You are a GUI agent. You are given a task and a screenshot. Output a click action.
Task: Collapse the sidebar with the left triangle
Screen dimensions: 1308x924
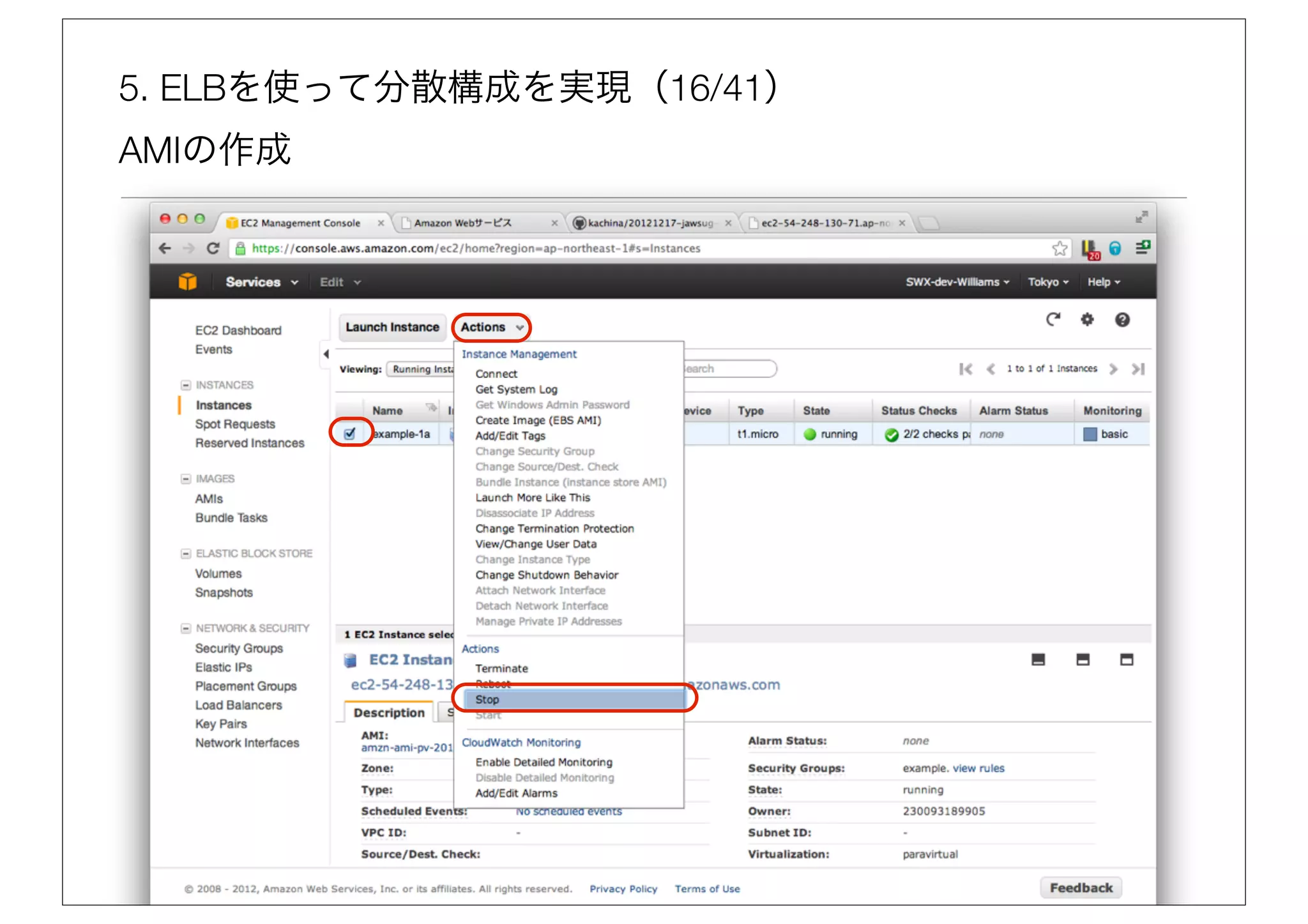326,354
